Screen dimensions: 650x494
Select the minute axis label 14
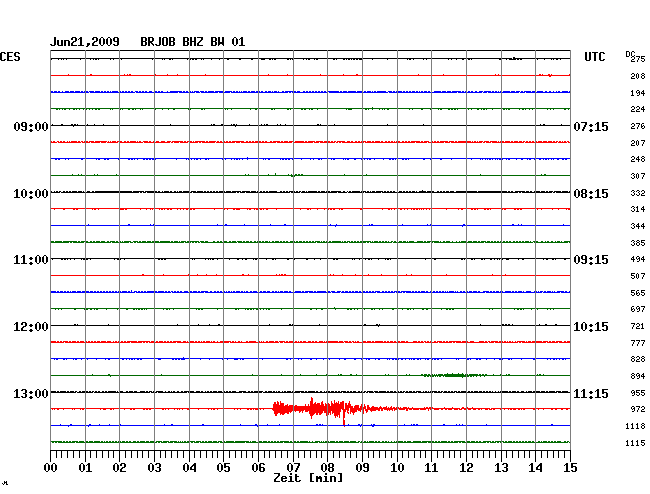[x=535, y=468]
